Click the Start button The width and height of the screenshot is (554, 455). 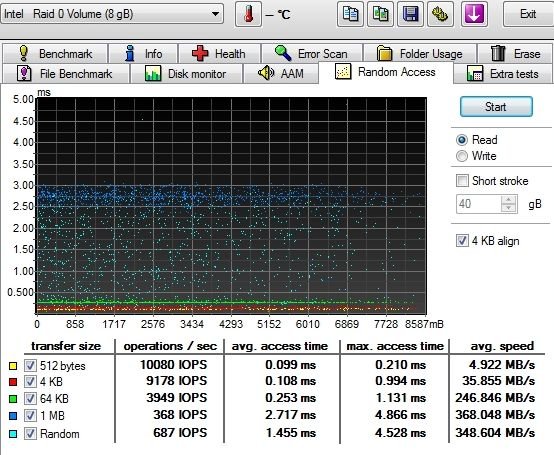496,107
